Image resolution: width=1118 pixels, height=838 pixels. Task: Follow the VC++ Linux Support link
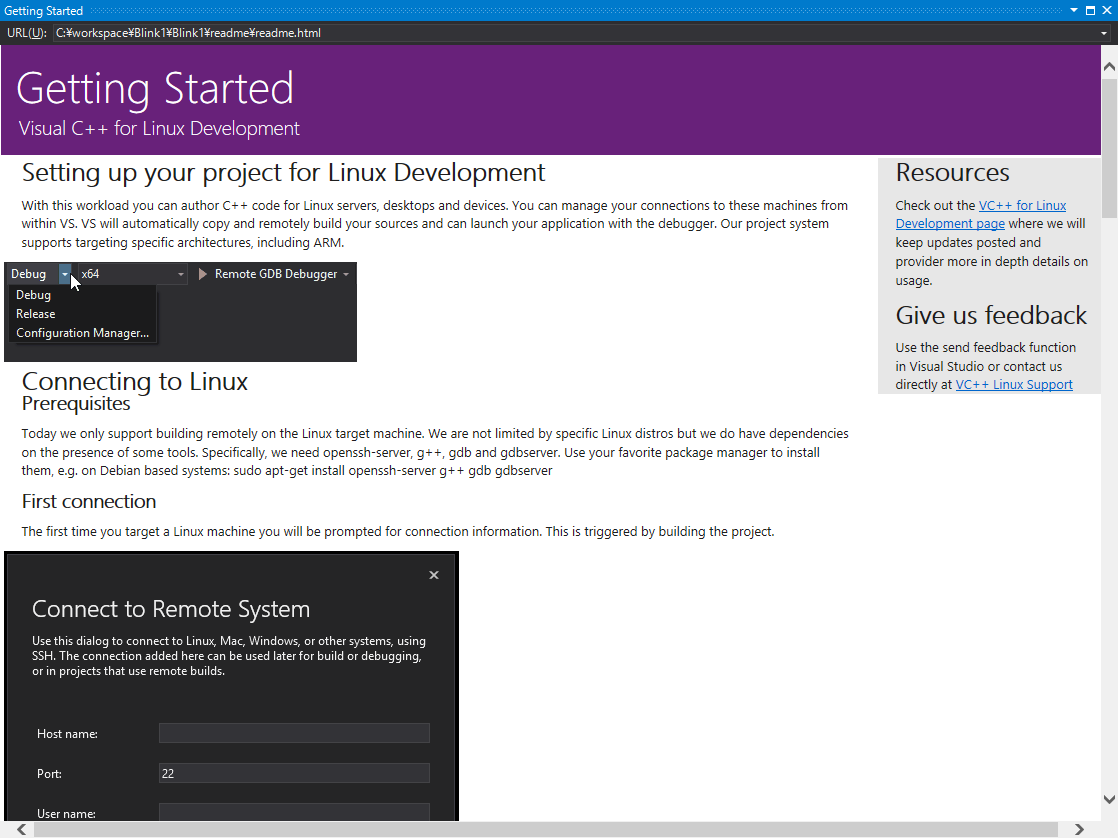[1014, 384]
